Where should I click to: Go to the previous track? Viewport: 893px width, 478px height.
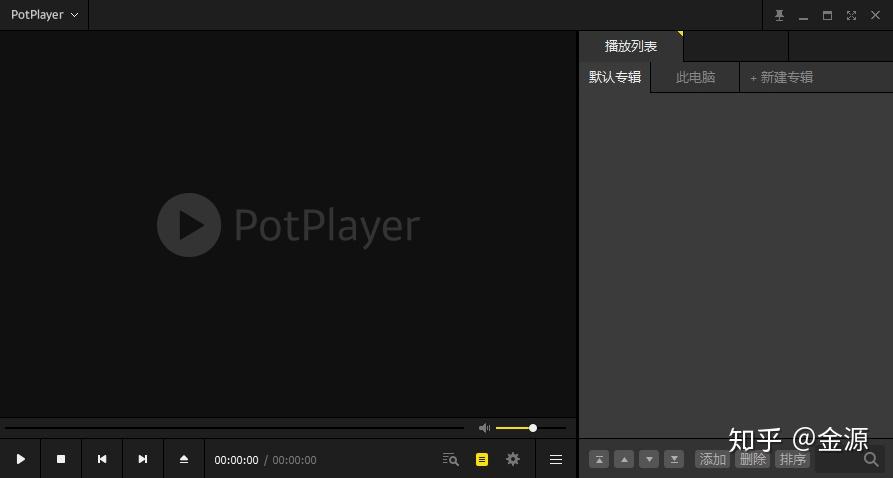(102, 459)
